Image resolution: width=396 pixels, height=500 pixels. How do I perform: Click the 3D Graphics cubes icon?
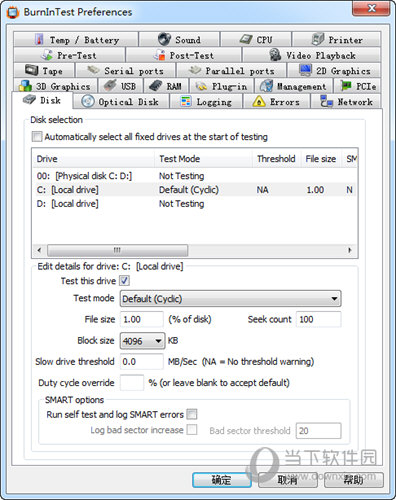[x=25, y=86]
